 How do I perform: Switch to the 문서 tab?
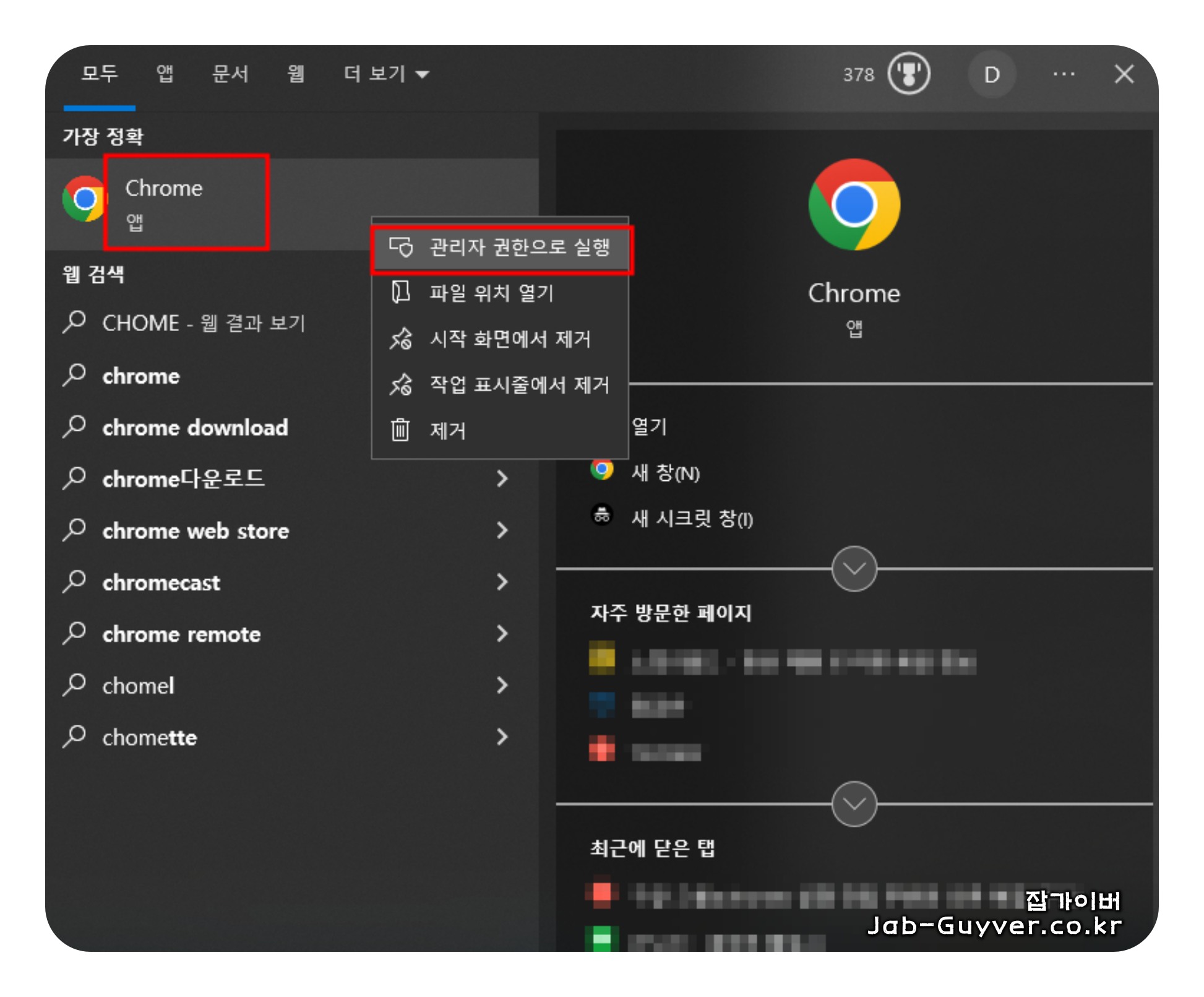click(x=230, y=74)
